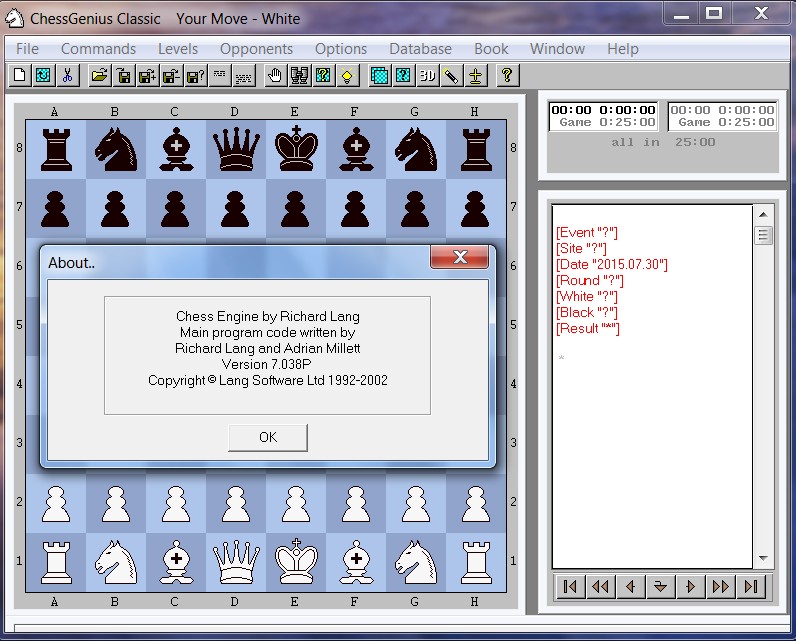Viewport: 796px width, 641px height.
Task: Click blue question mark on board icon
Action: pyautogui.click(x=403, y=76)
